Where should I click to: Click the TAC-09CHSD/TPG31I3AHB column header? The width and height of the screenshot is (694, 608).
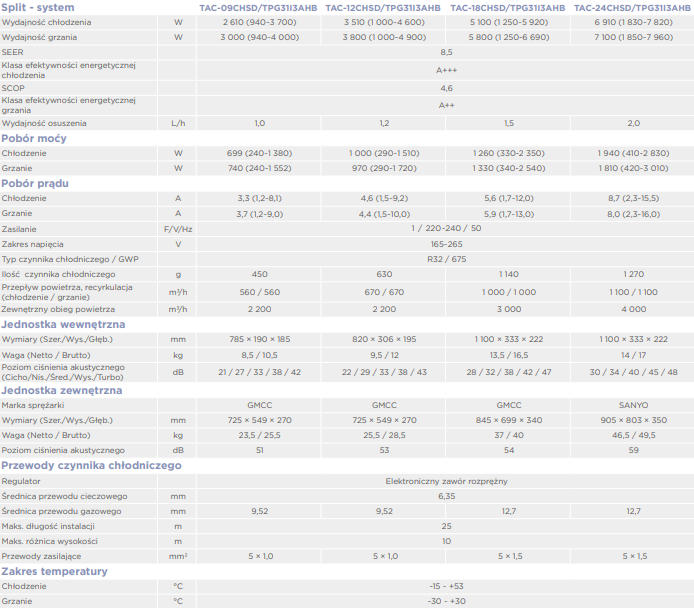pyautogui.click(x=258, y=8)
